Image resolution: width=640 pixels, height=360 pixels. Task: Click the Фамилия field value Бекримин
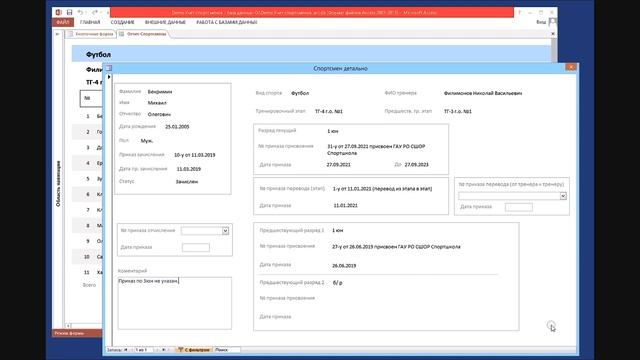160,92
